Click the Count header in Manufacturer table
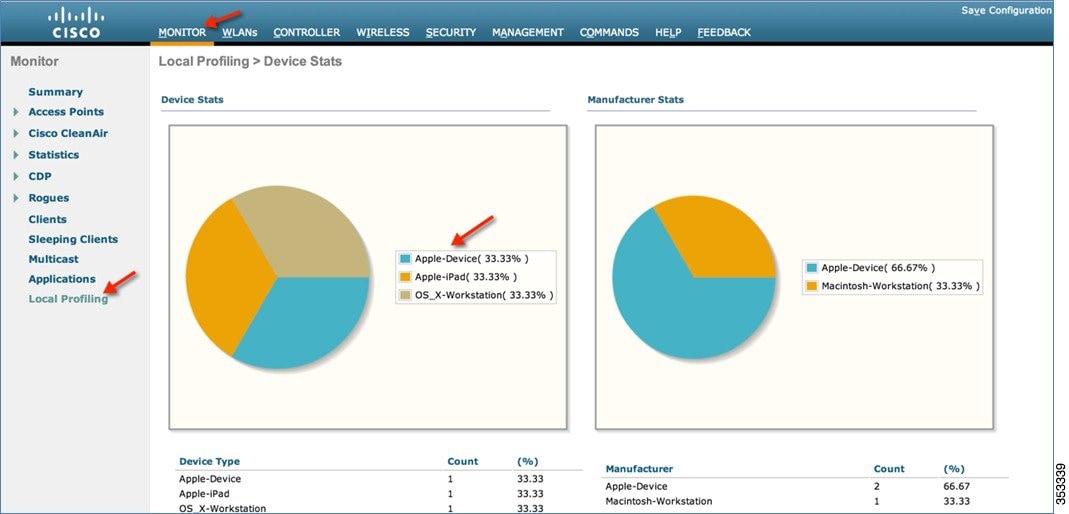Image resolution: width=1069 pixels, height=514 pixels. tap(889, 469)
